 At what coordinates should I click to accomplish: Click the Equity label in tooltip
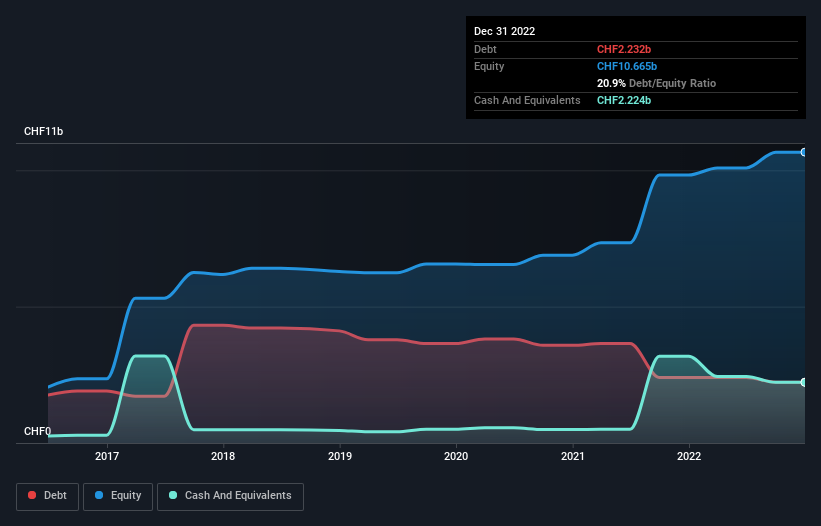(489, 66)
